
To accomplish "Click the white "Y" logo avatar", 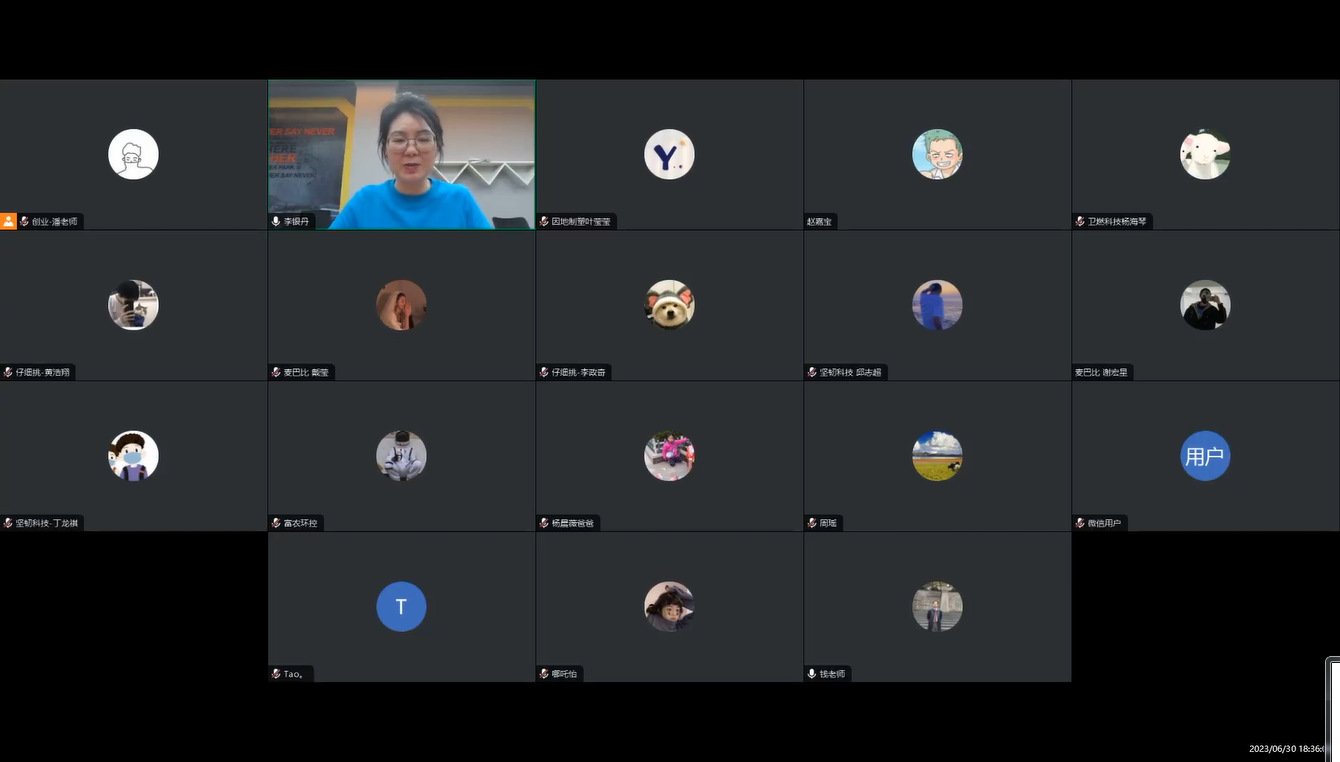I will pos(669,155).
